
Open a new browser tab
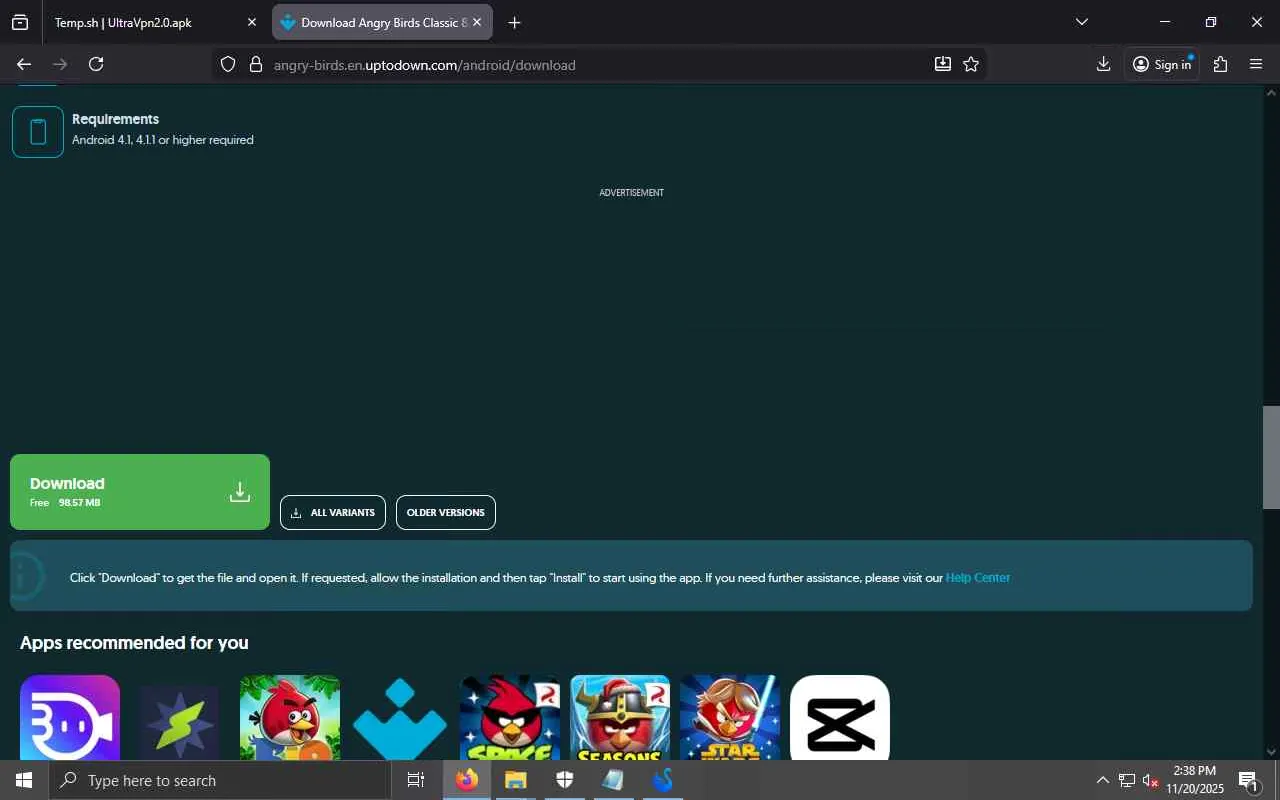coord(514,22)
